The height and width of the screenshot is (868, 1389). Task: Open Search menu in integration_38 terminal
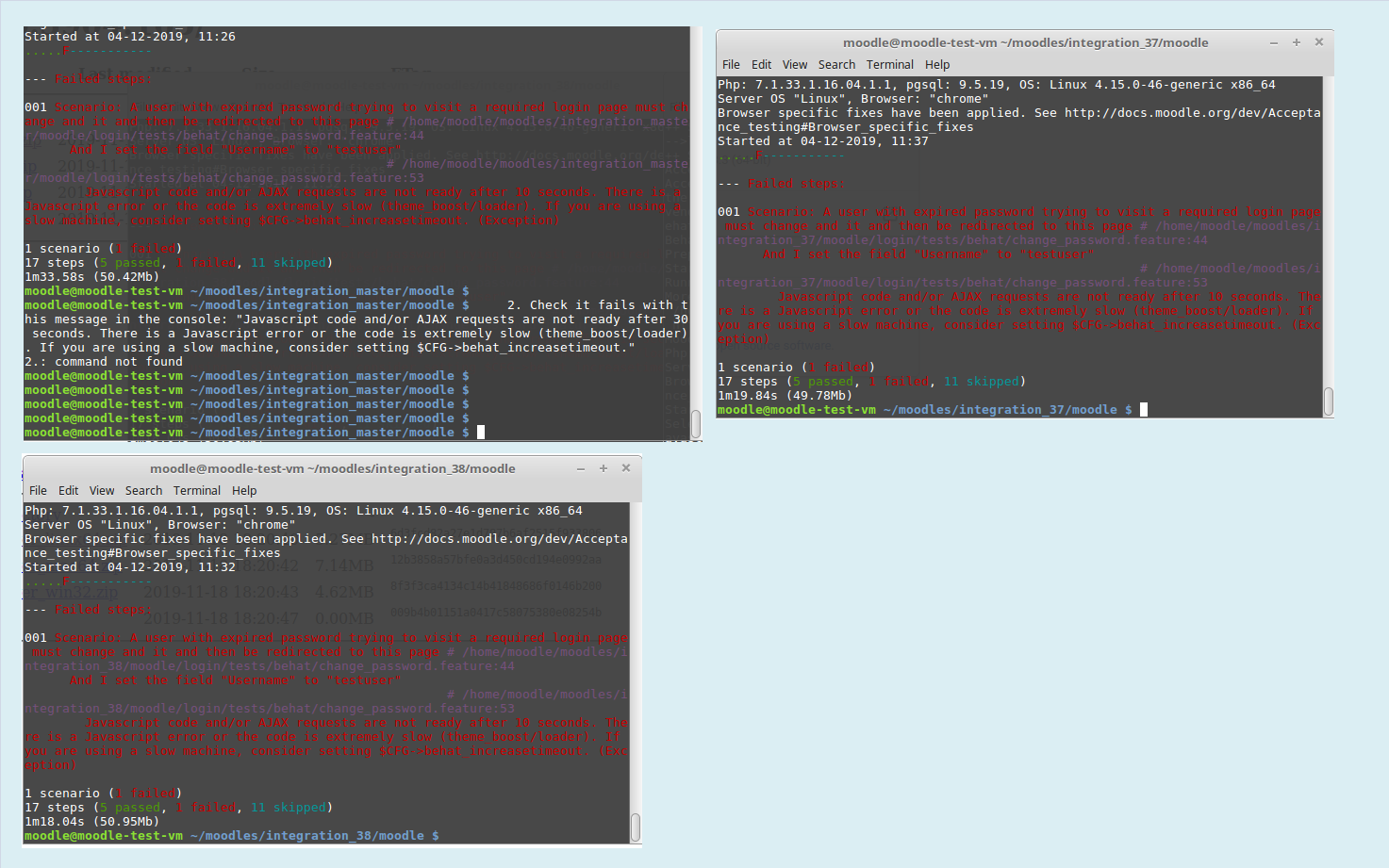pyautogui.click(x=143, y=491)
